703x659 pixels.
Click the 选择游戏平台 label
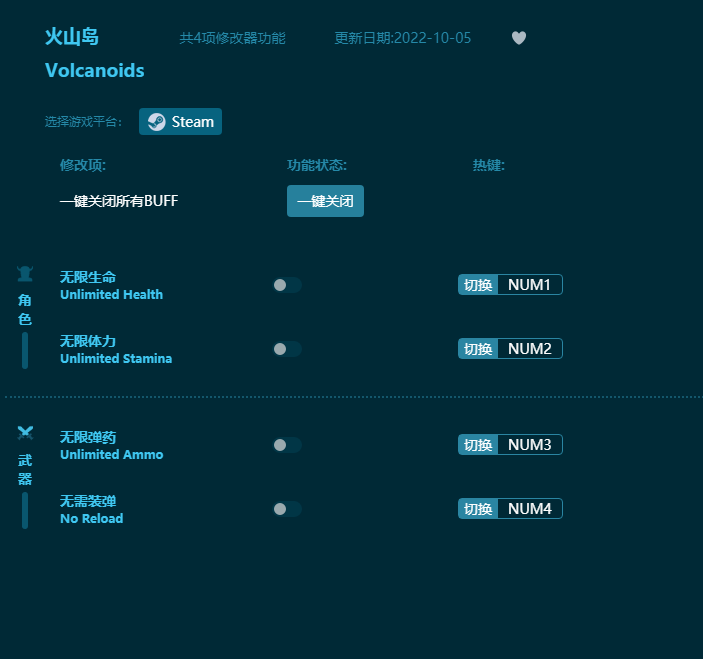coord(83,122)
